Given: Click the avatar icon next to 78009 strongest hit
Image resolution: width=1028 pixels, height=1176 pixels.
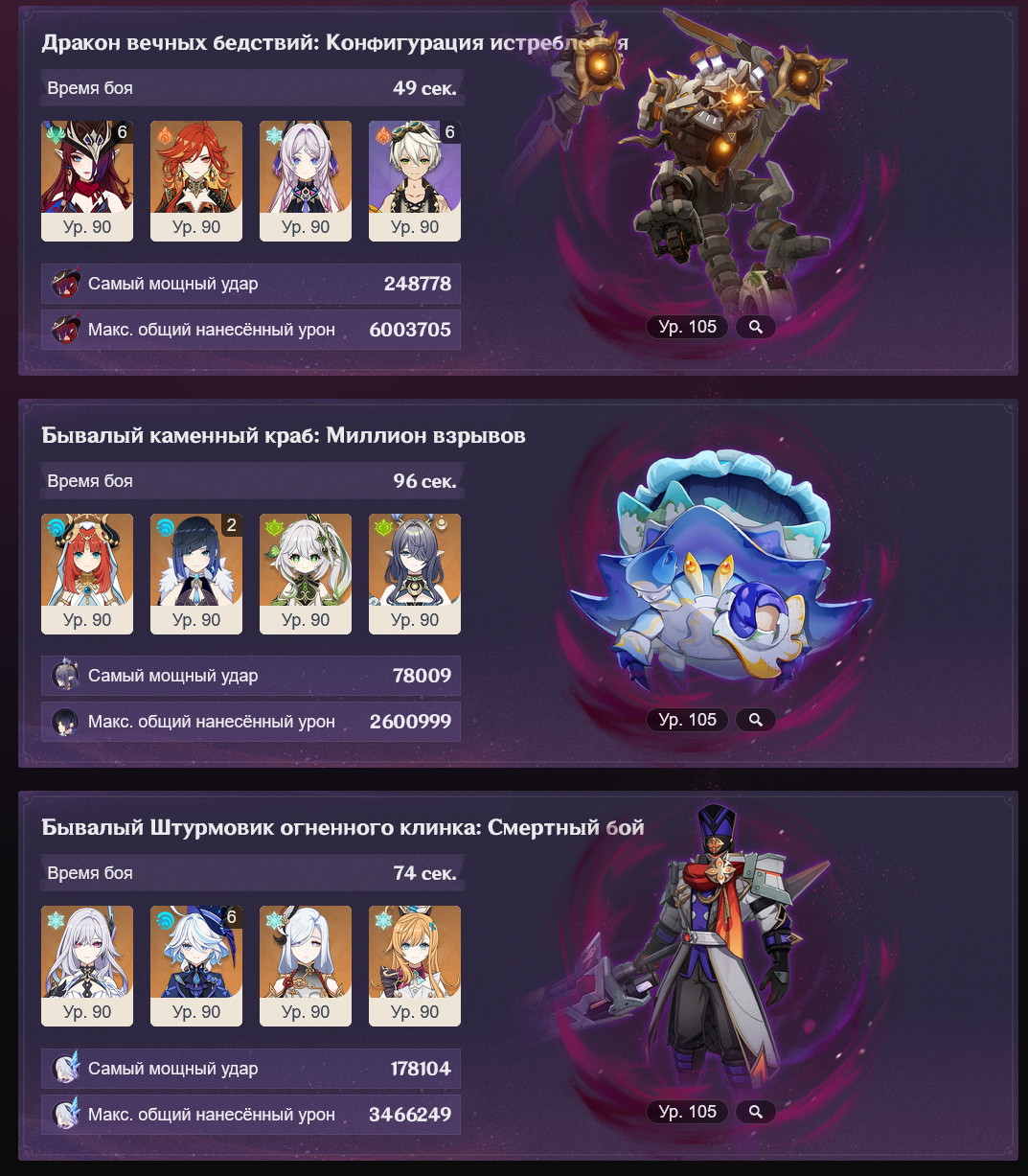Looking at the screenshot, I should coord(65,676).
